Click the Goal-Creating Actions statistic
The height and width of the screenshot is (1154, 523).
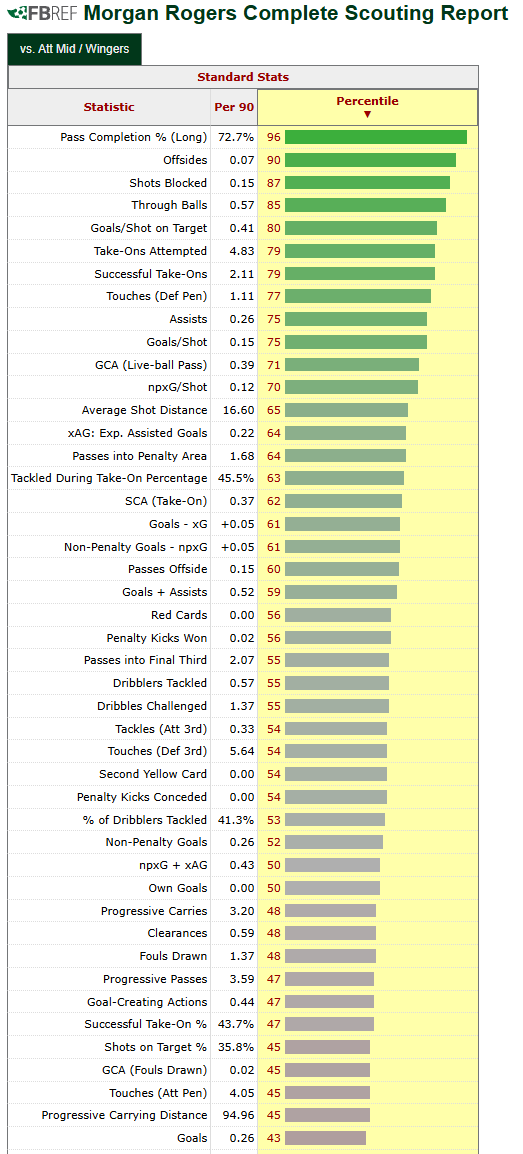click(147, 1002)
